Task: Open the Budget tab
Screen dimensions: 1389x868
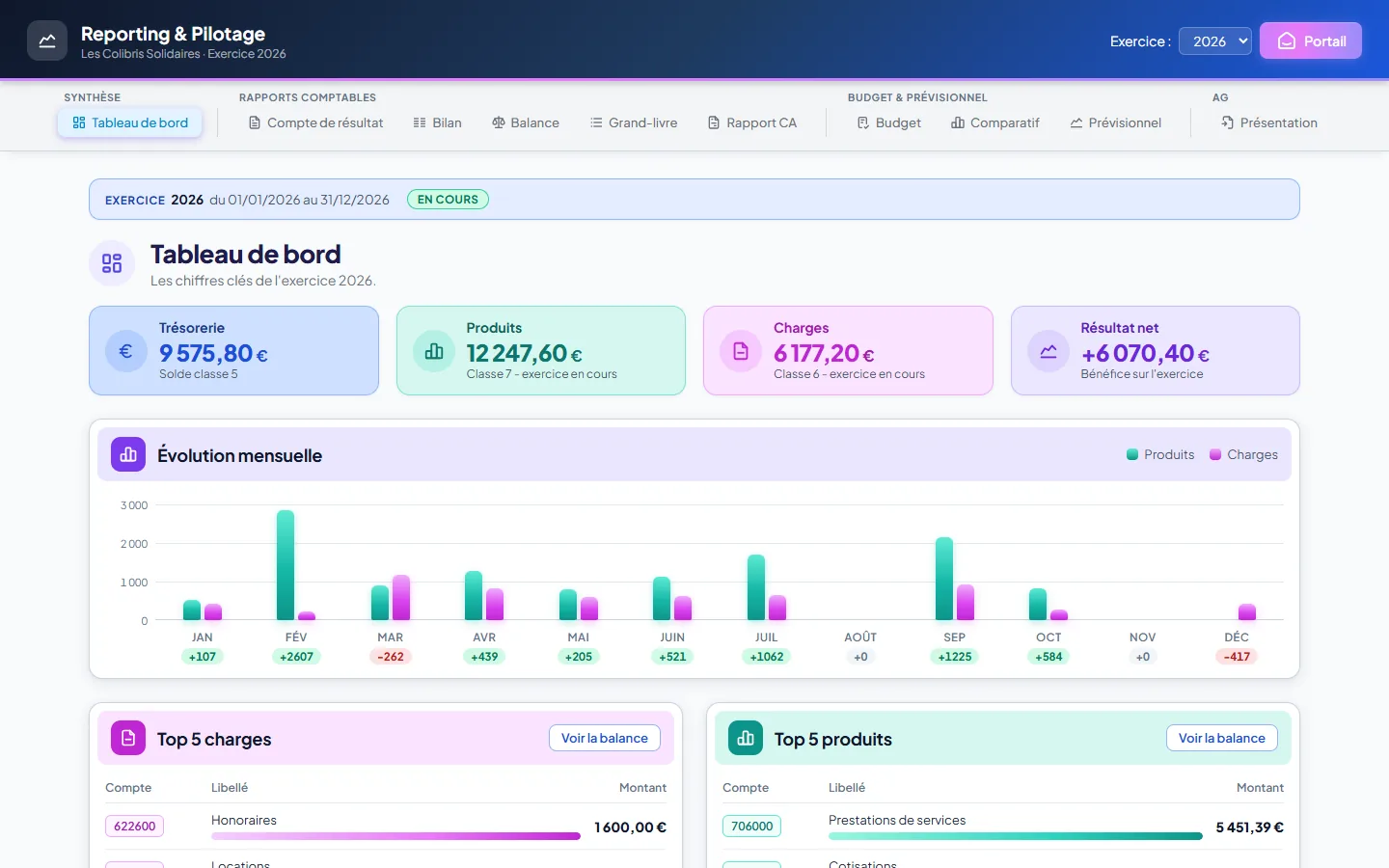Action: pos(889,122)
